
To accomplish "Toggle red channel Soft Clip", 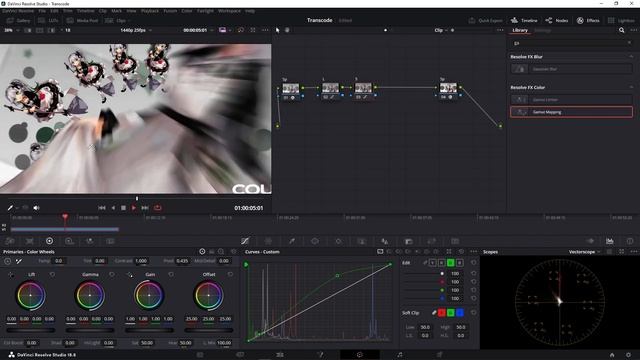I will click(x=442, y=313).
